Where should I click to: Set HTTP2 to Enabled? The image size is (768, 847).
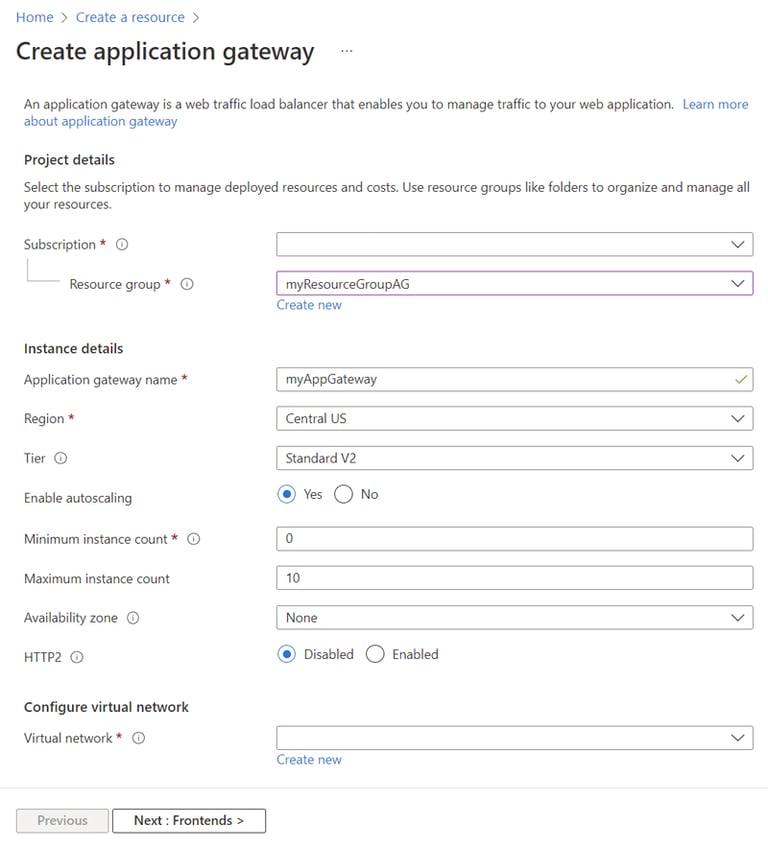pyautogui.click(x=375, y=654)
